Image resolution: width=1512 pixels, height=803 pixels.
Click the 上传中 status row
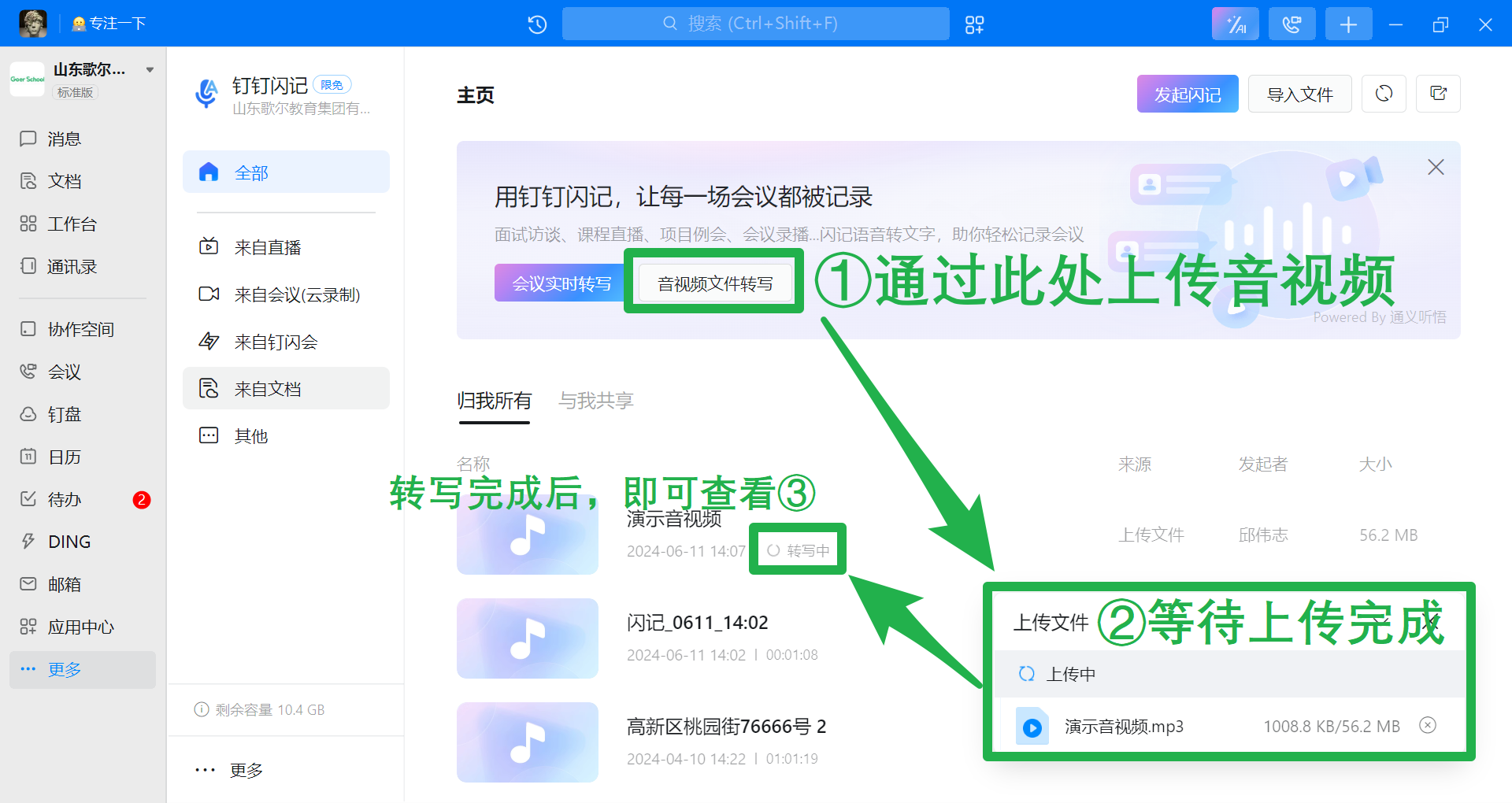(1229, 674)
